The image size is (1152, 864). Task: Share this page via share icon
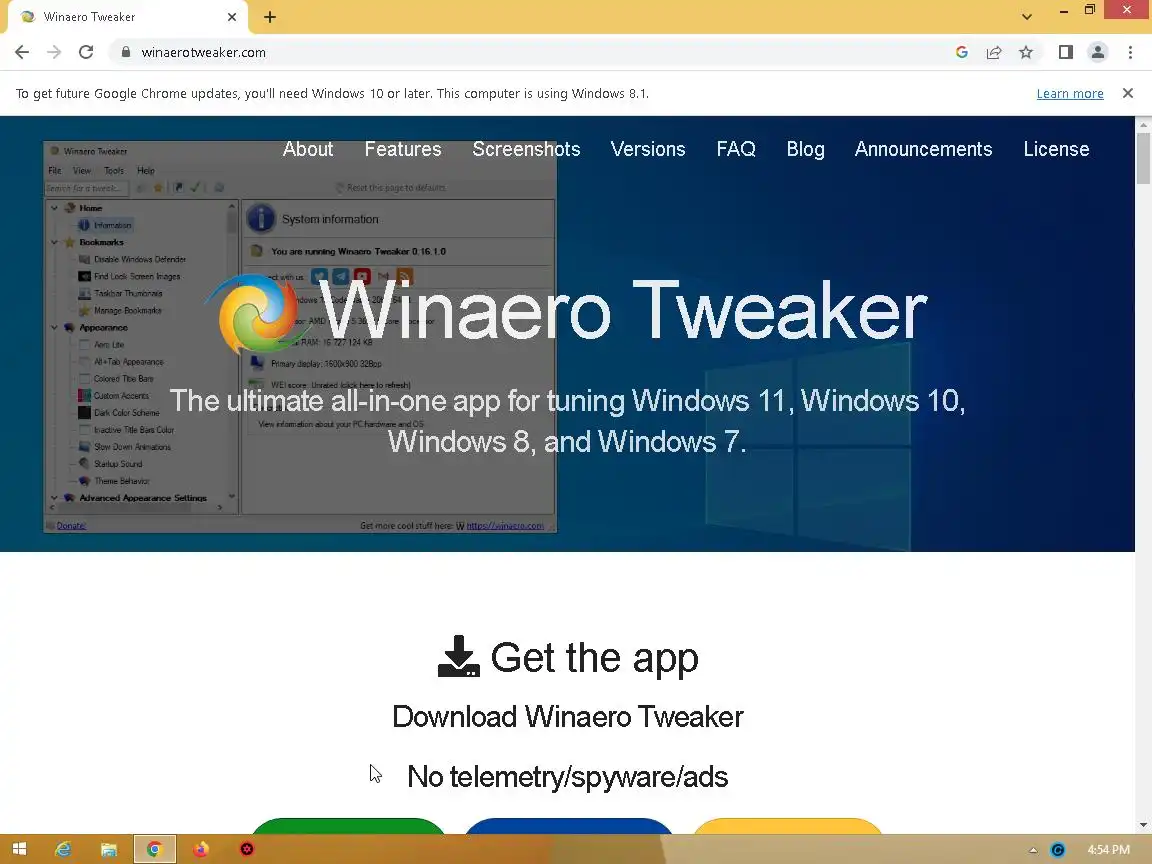[x=994, y=52]
